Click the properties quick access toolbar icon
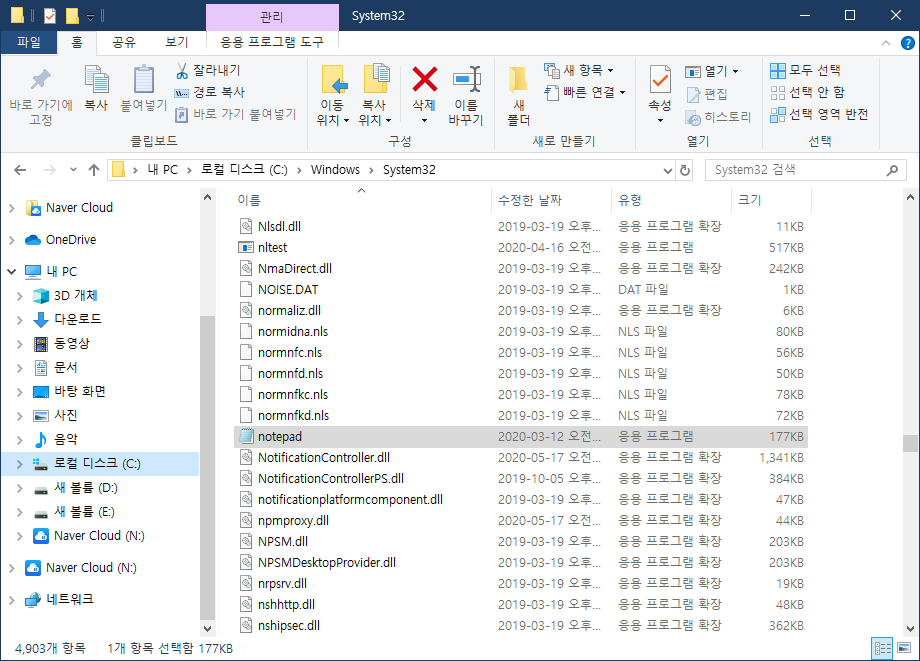 [50, 16]
